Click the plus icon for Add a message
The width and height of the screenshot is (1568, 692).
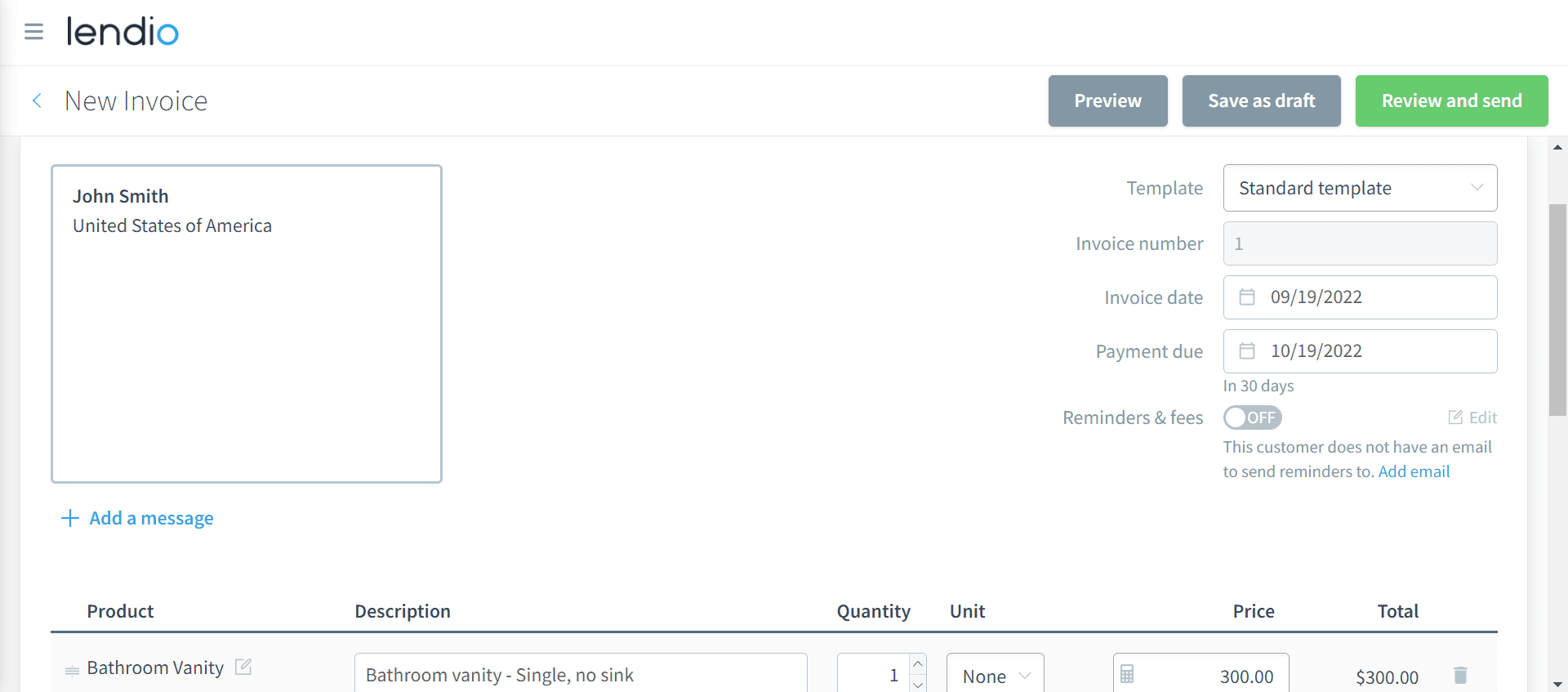pos(70,518)
